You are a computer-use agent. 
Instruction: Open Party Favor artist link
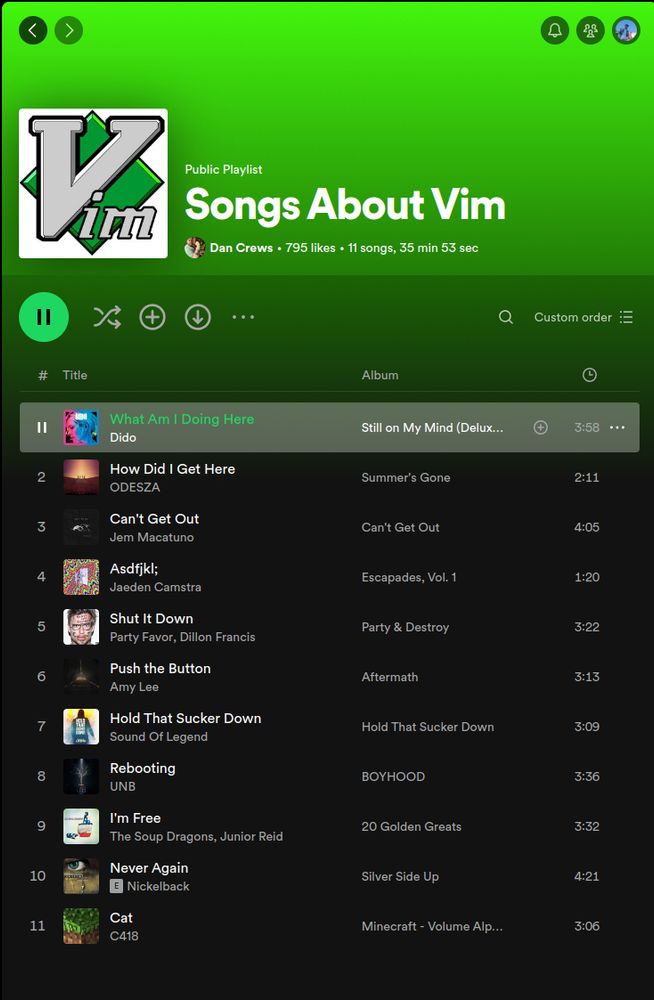(x=141, y=636)
